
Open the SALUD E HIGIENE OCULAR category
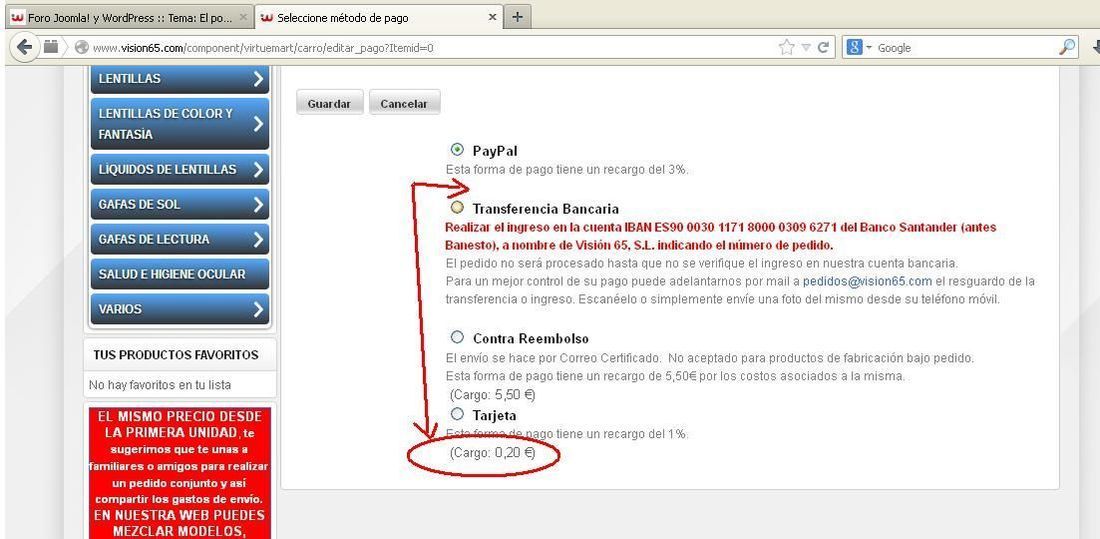coord(180,274)
